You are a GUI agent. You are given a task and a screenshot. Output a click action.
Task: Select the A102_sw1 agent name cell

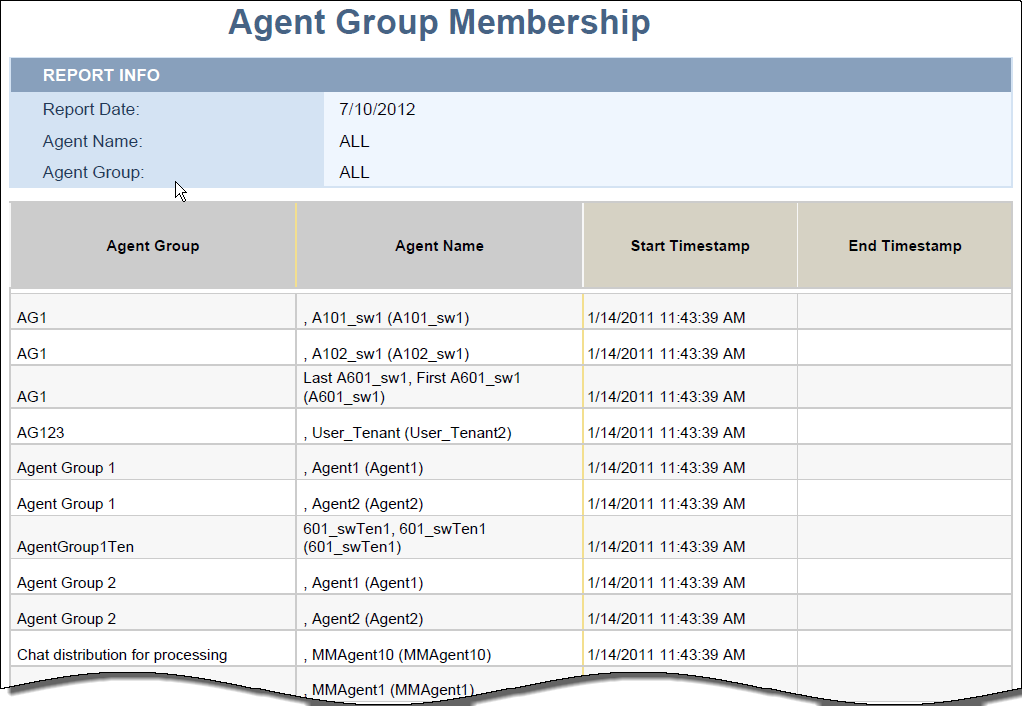click(x=386, y=354)
